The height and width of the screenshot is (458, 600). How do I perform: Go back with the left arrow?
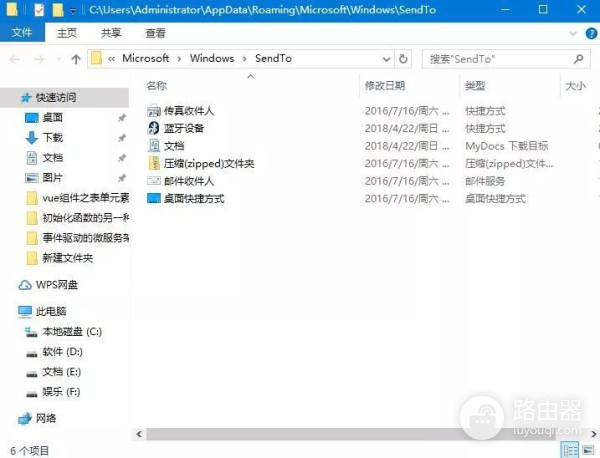(15, 59)
